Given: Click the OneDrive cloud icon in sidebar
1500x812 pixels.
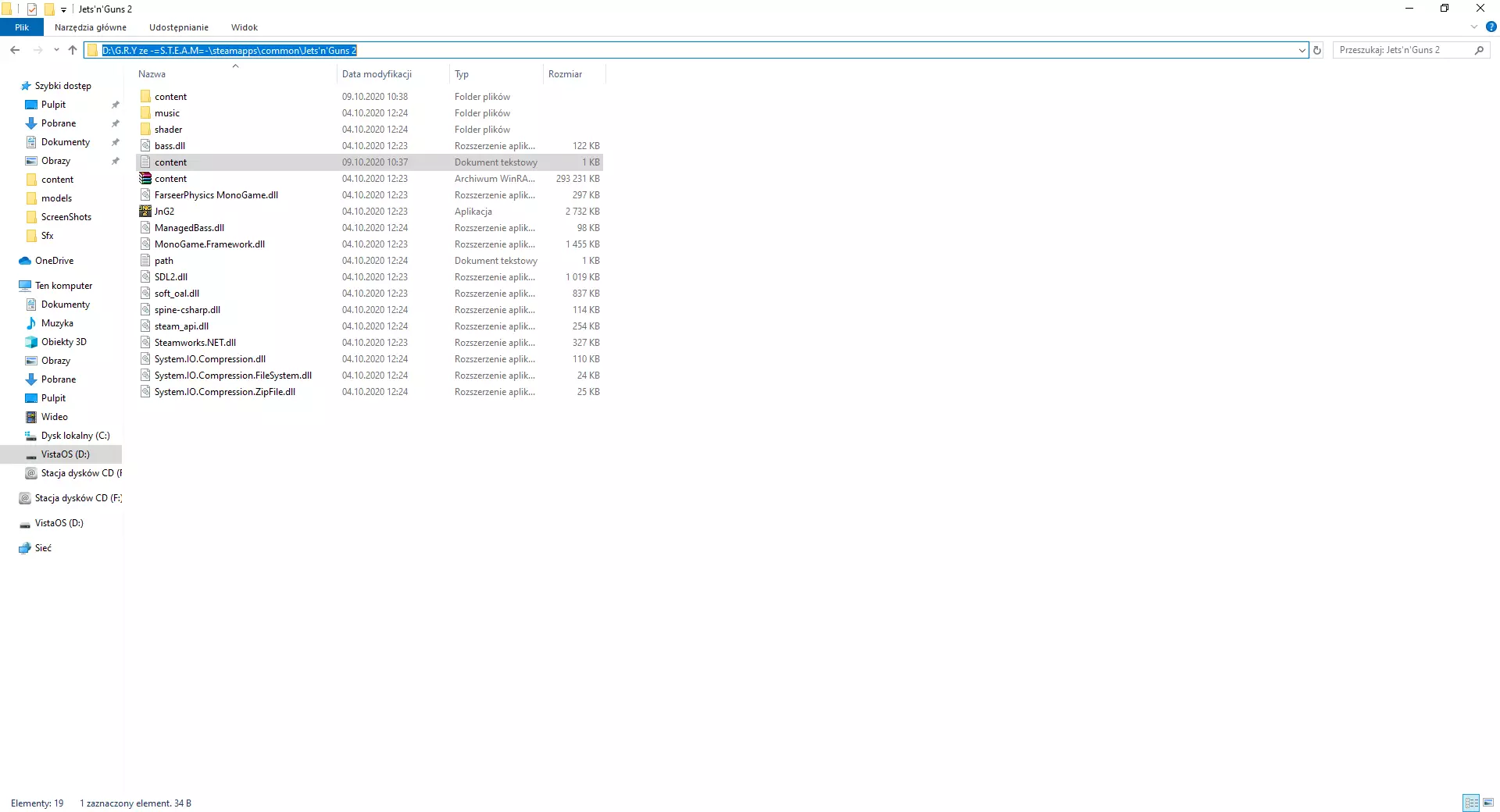Looking at the screenshot, I should (25, 261).
